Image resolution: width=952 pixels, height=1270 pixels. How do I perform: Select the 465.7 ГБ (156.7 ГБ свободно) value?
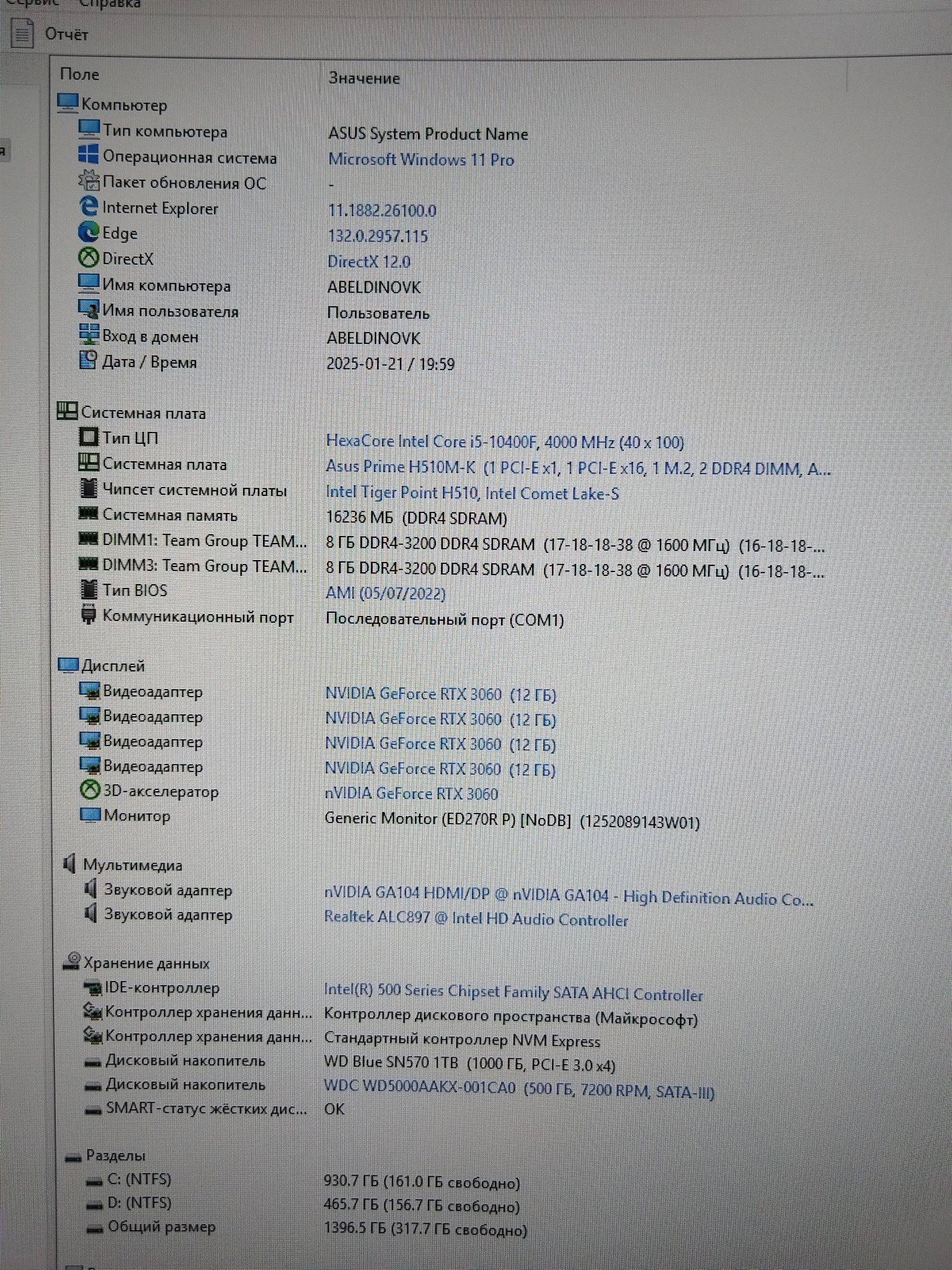tap(421, 1205)
